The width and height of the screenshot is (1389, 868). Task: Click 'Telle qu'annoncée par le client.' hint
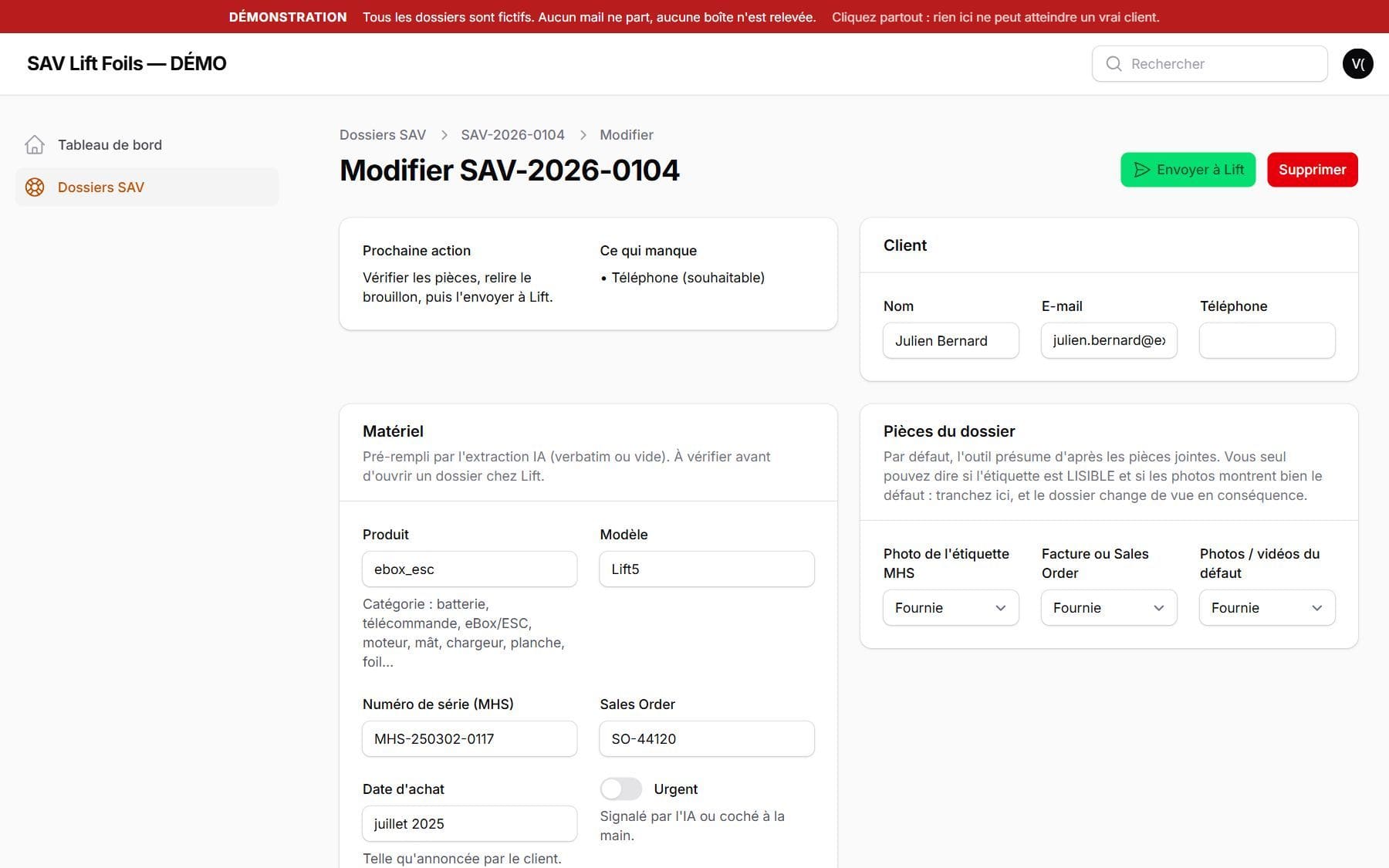[462, 859]
